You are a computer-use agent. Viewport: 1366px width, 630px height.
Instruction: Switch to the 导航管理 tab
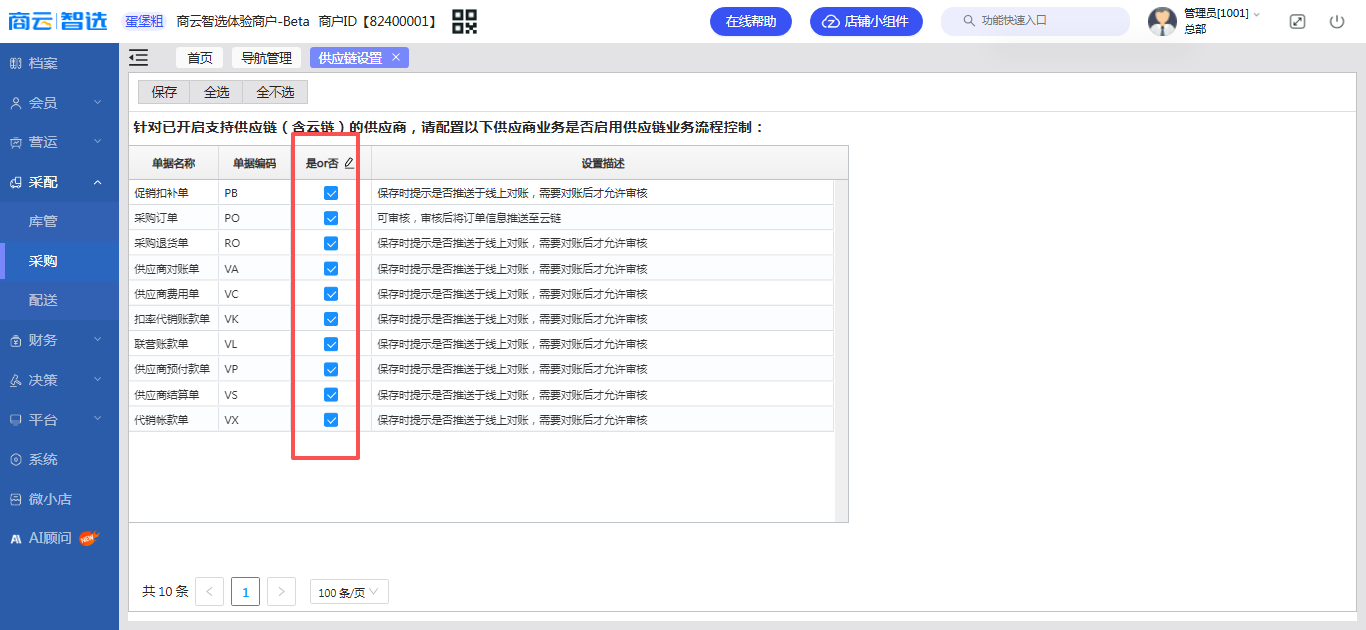(x=266, y=58)
